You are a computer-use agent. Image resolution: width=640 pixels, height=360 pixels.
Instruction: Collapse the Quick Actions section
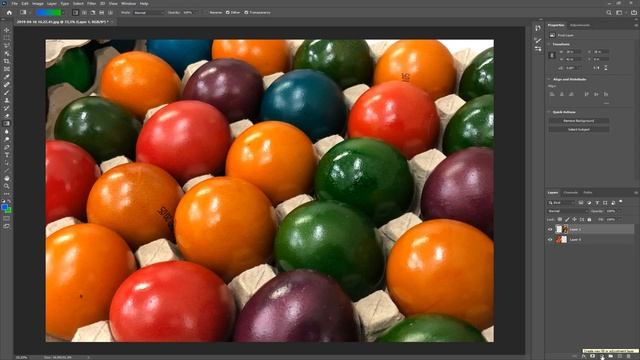[x=549, y=112]
